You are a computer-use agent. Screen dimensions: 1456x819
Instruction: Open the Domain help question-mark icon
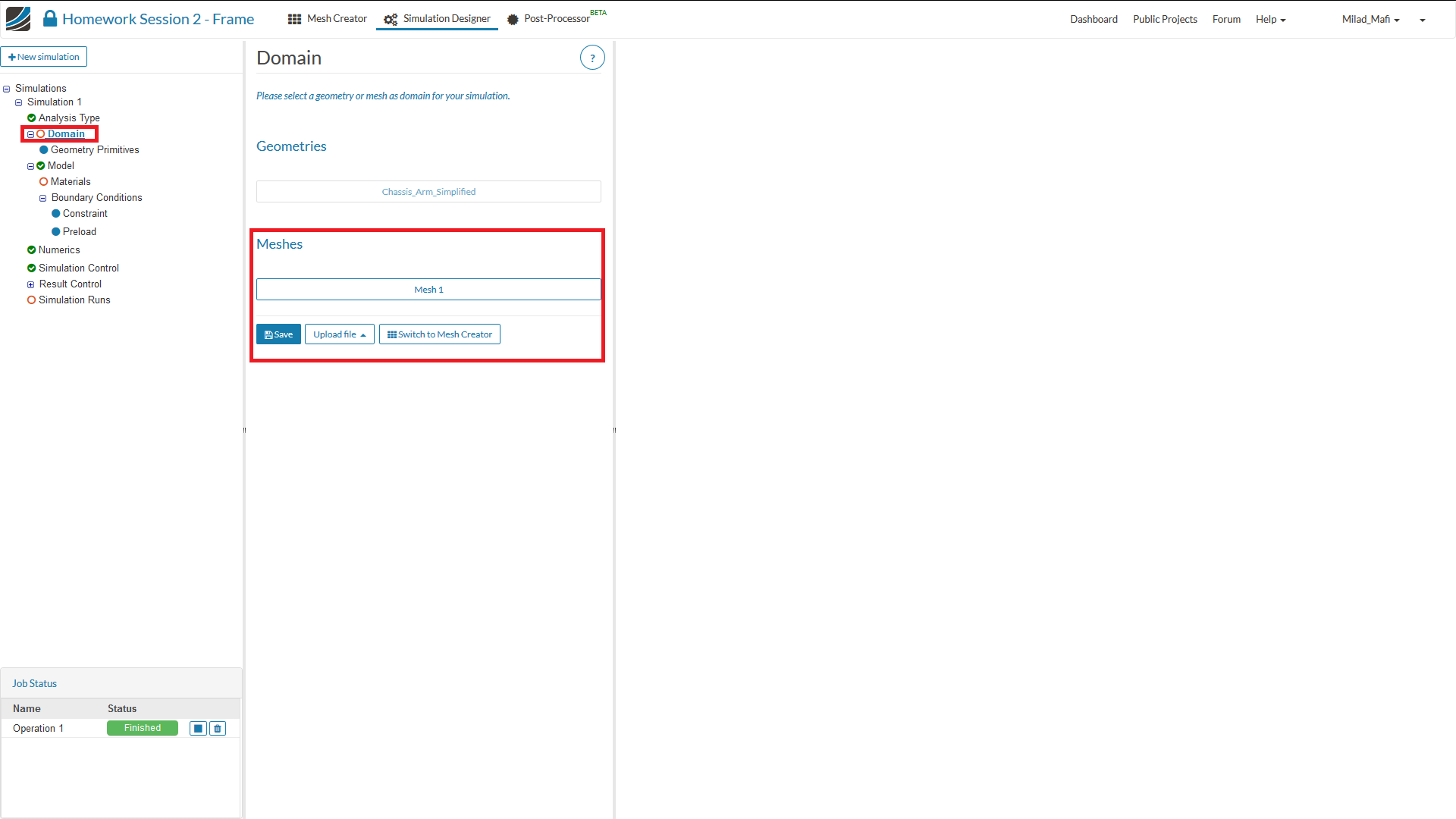(592, 58)
